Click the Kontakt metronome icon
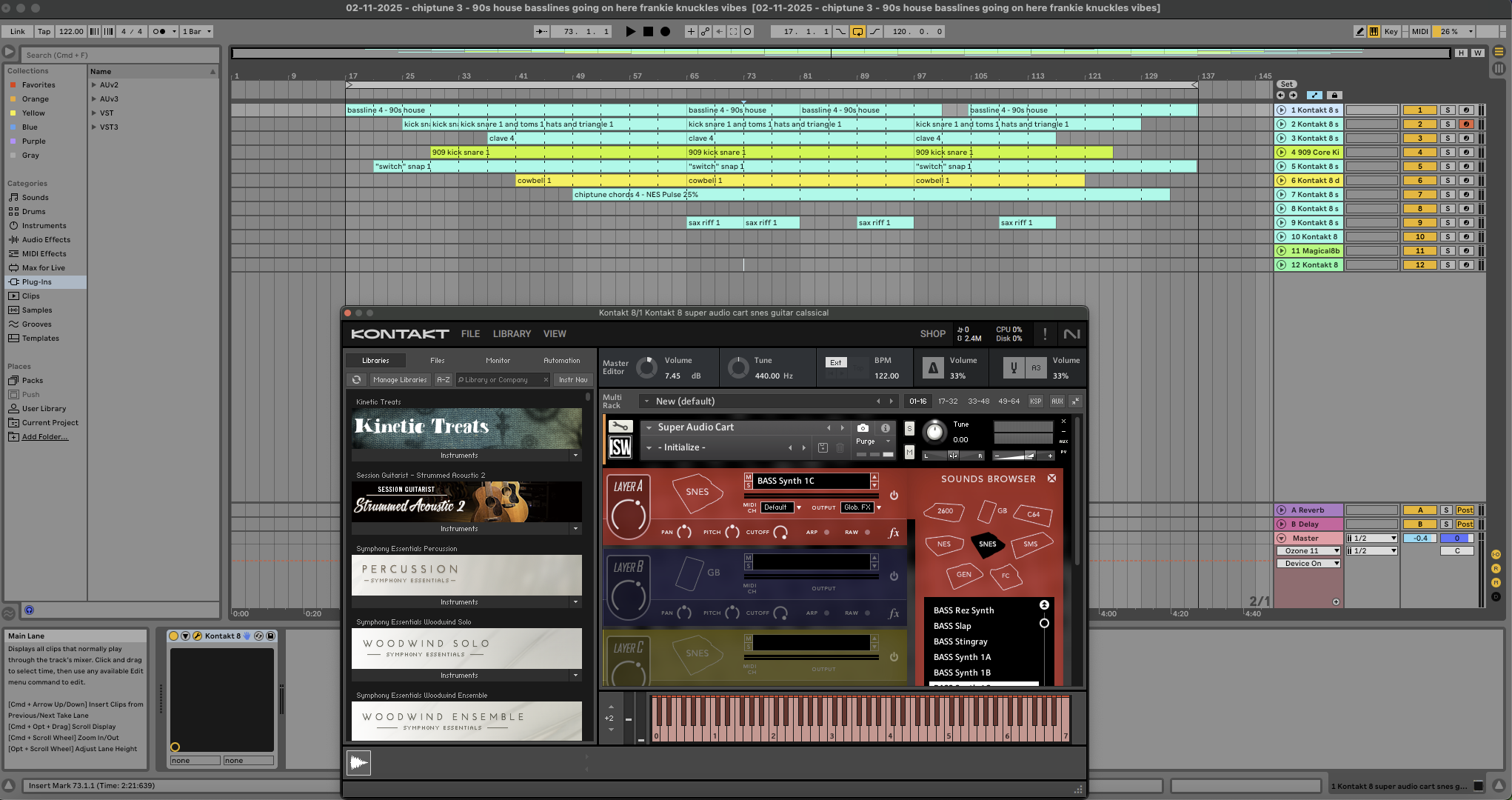Image resolution: width=1512 pixels, height=800 pixels. click(x=933, y=367)
